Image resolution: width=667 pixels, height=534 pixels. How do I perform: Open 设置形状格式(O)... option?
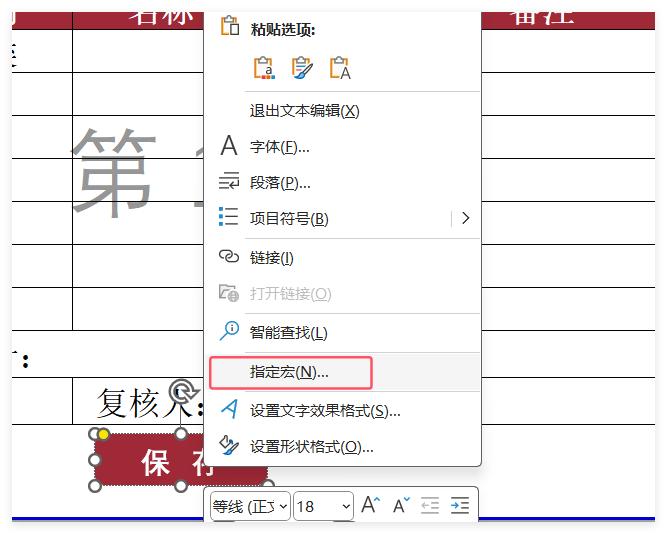point(343,446)
